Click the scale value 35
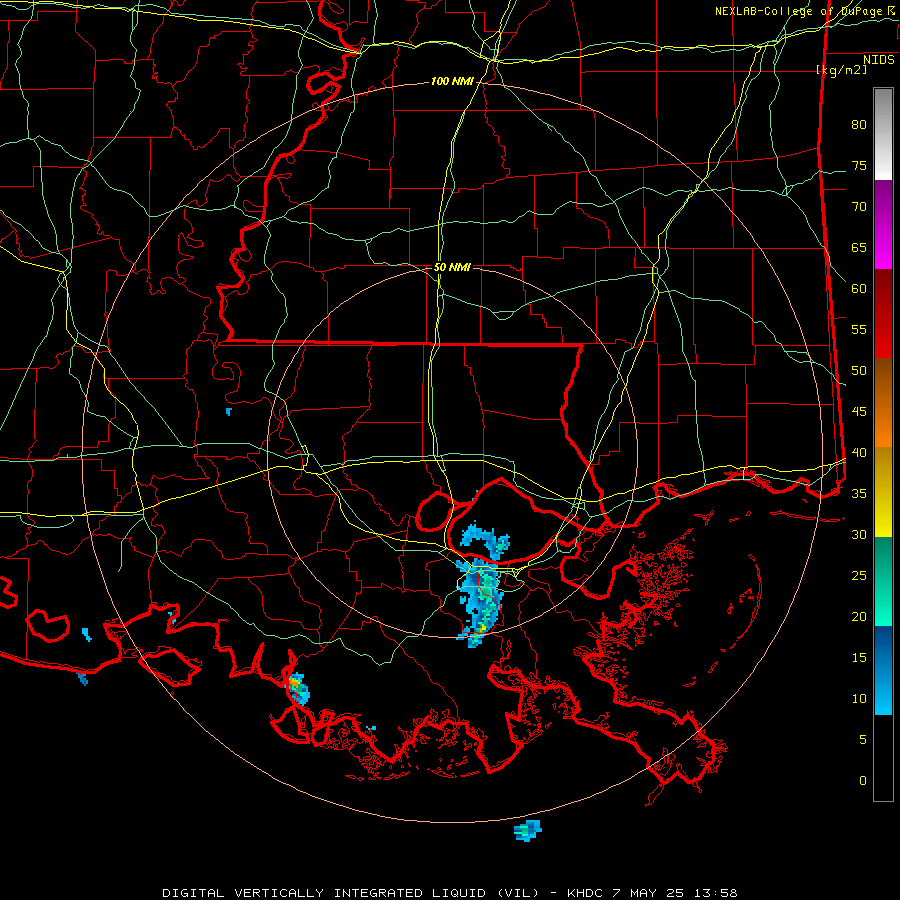 click(x=859, y=494)
